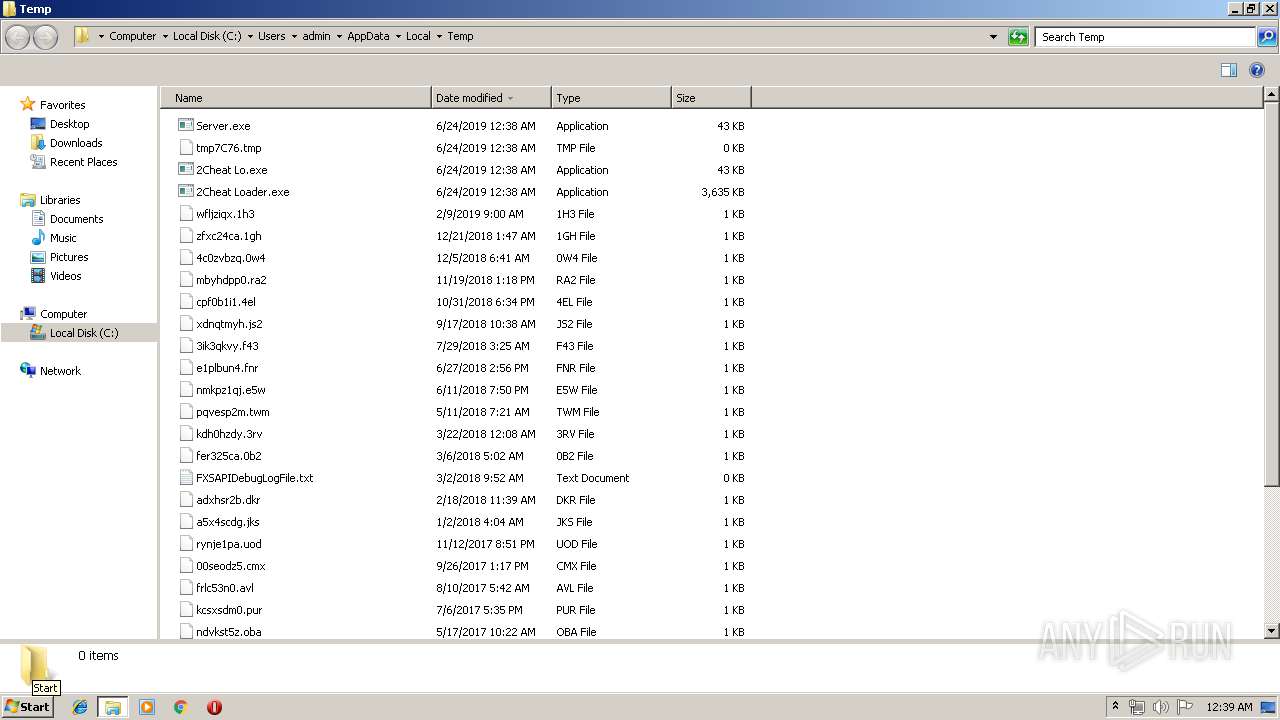Select the file xdnqtmyh.js2
Viewport: 1280px width, 720px height.
pyautogui.click(x=229, y=324)
